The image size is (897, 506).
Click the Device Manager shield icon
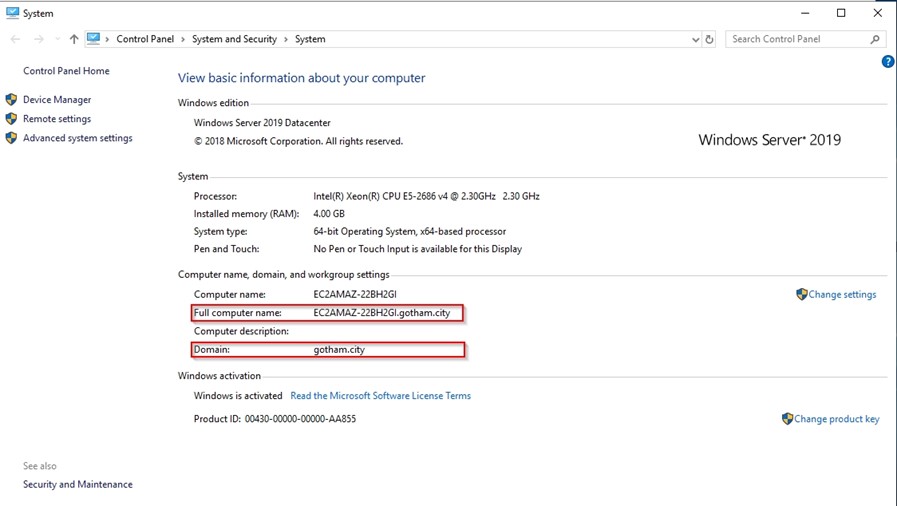coord(11,99)
